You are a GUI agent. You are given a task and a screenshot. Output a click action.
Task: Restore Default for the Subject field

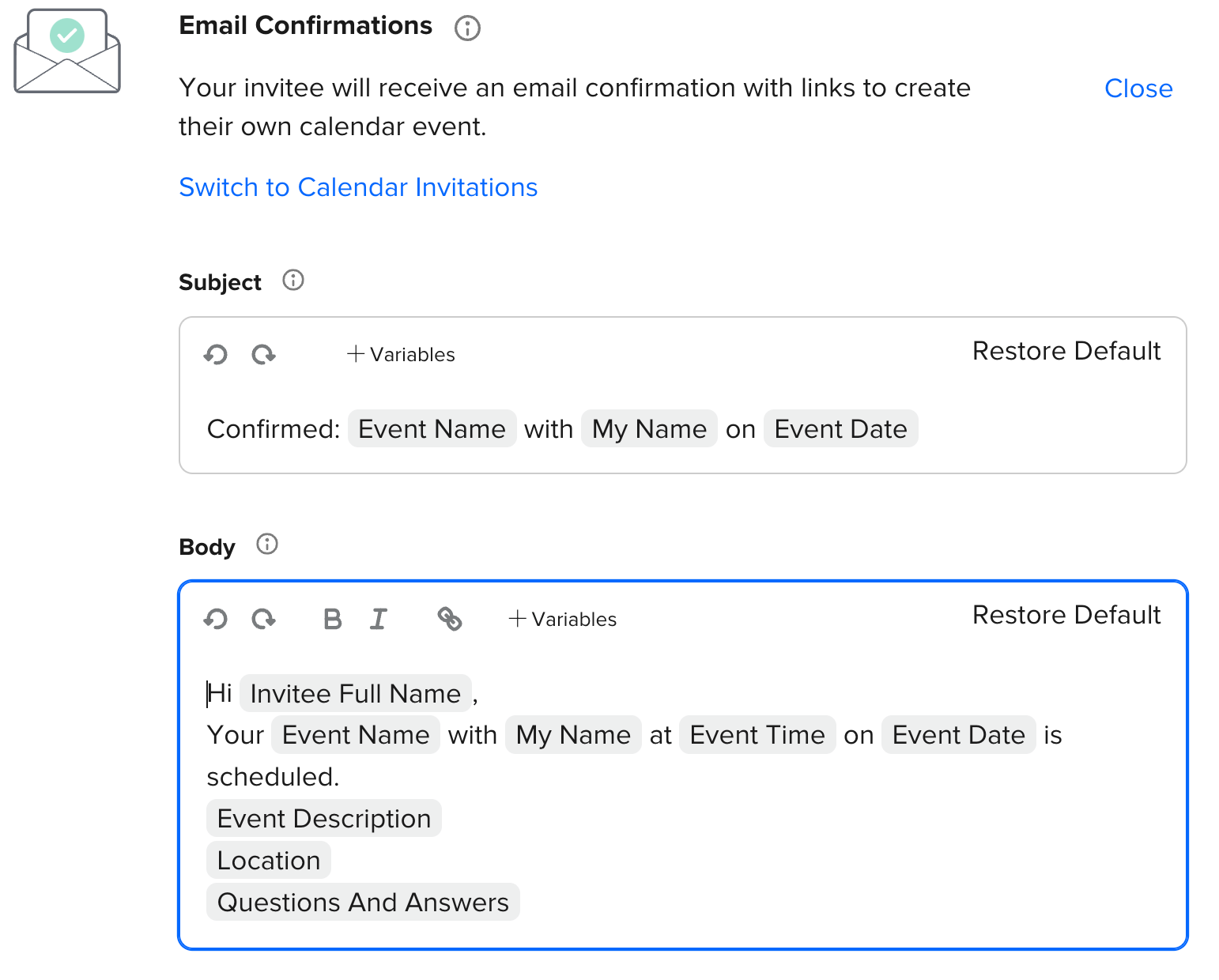(1066, 351)
